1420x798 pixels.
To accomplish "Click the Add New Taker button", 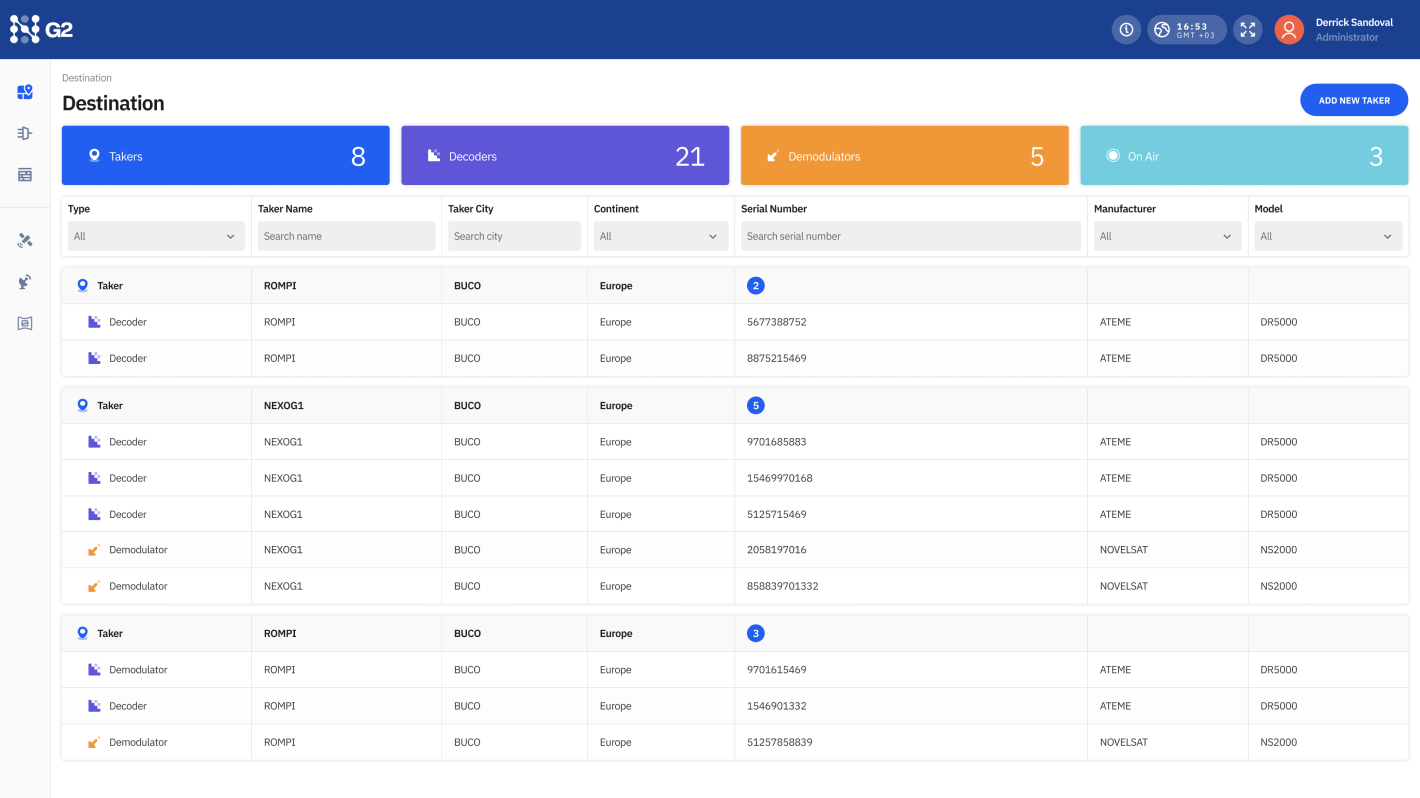I will click(x=1353, y=100).
